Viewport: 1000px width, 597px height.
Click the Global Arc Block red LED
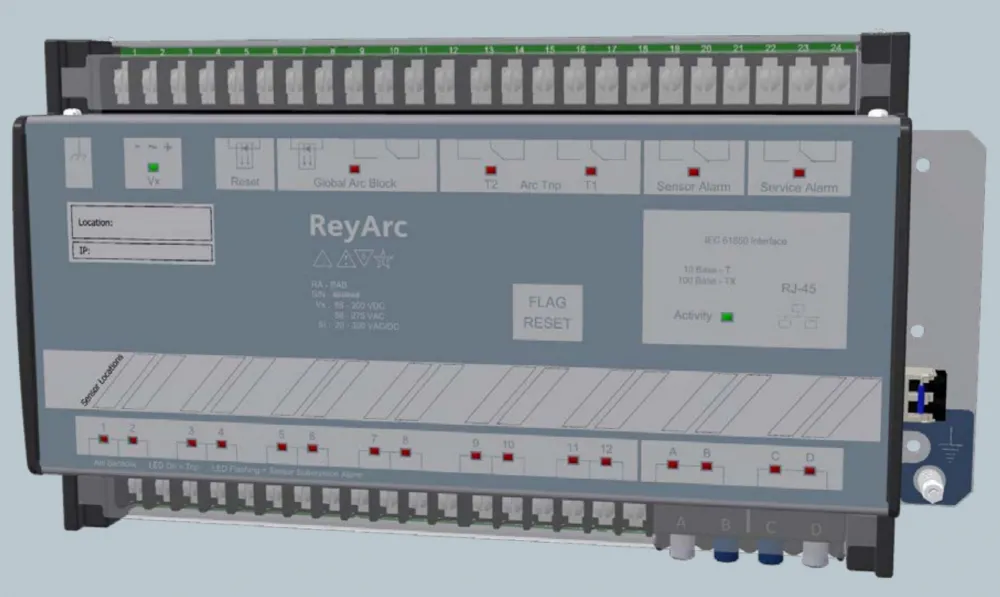[x=355, y=169]
